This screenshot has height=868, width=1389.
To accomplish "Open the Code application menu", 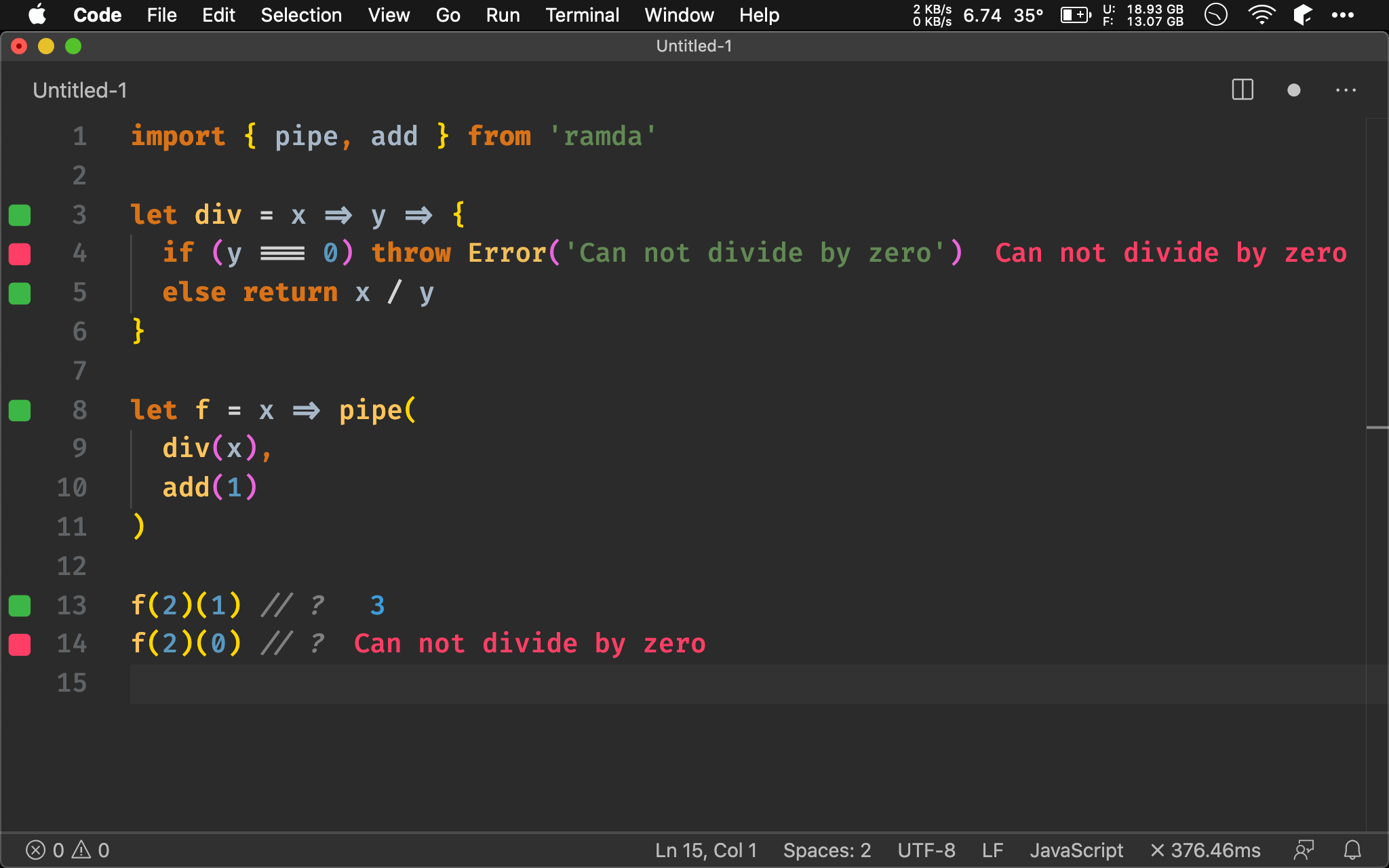I will 97,15.
